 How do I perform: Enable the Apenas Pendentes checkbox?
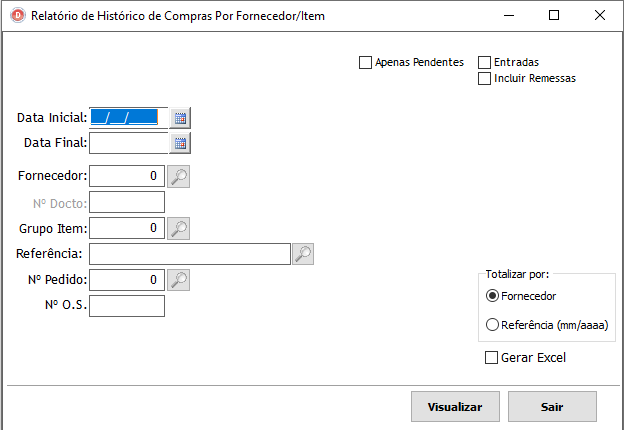pos(365,63)
